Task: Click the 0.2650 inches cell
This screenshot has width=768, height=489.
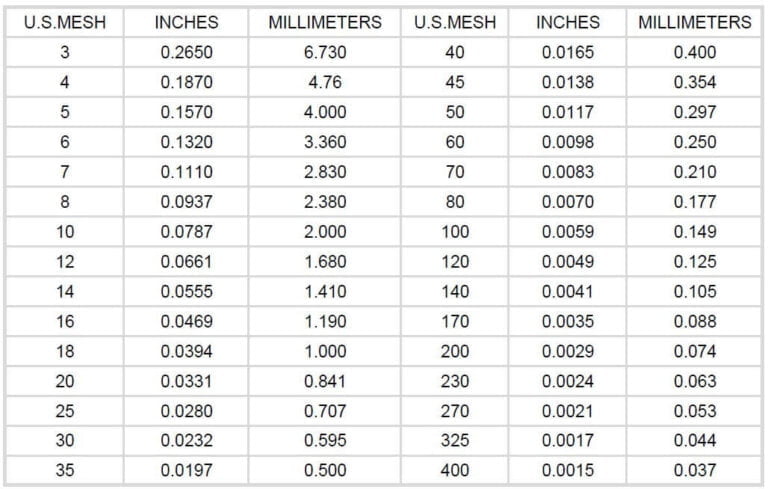Action: [x=186, y=52]
